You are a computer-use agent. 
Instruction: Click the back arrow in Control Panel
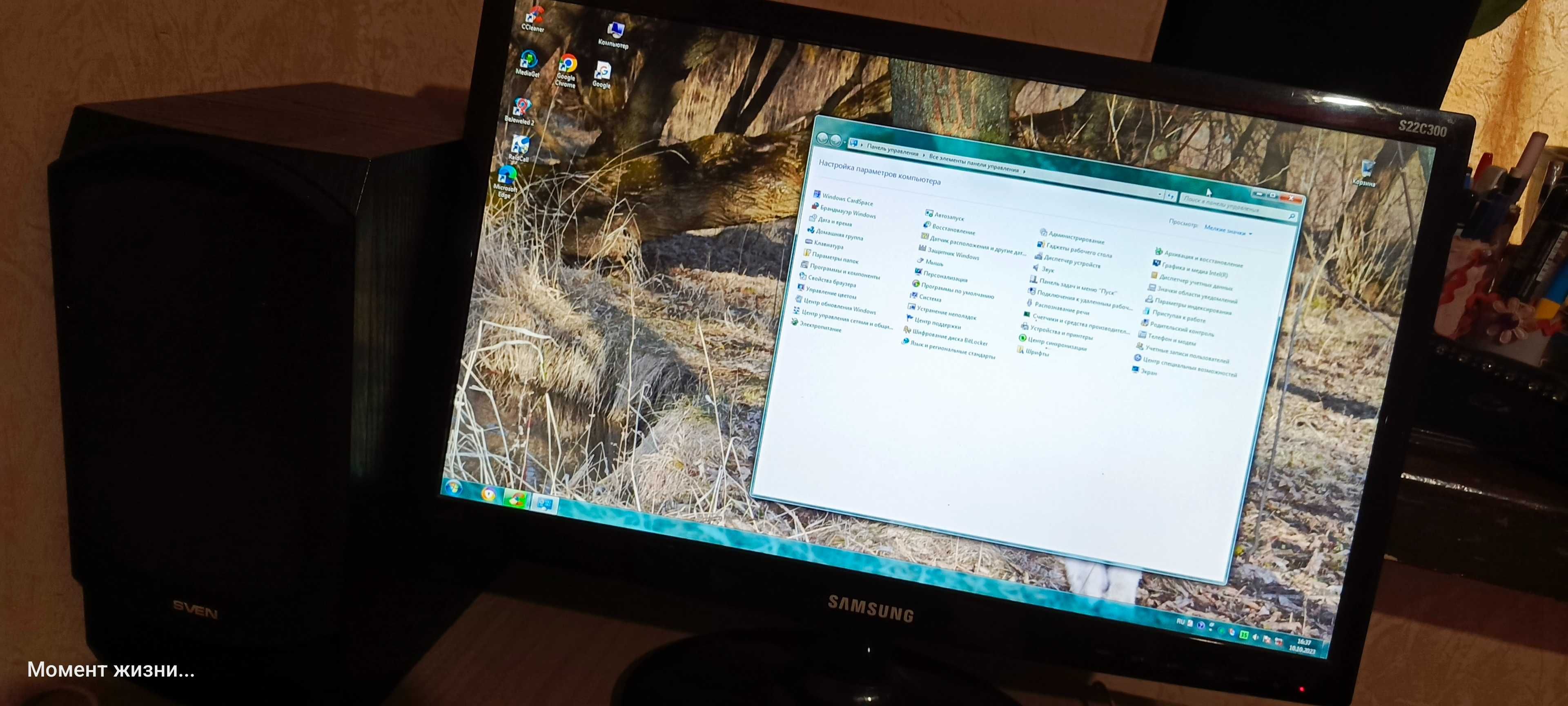coord(823,138)
